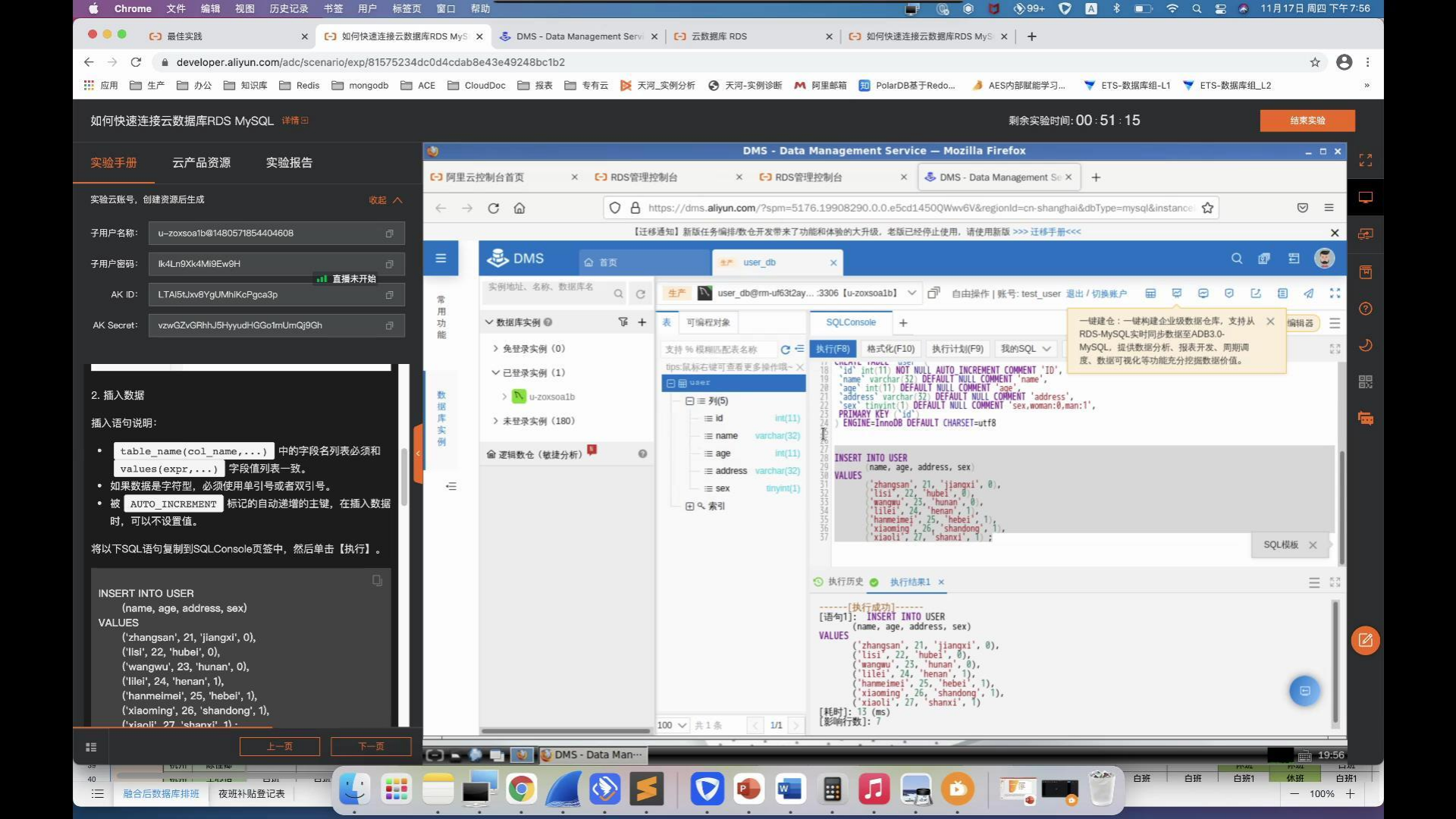Click the QR code icon in right sidebar
The height and width of the screenshot is (819, 1456).
(1366, 381)
